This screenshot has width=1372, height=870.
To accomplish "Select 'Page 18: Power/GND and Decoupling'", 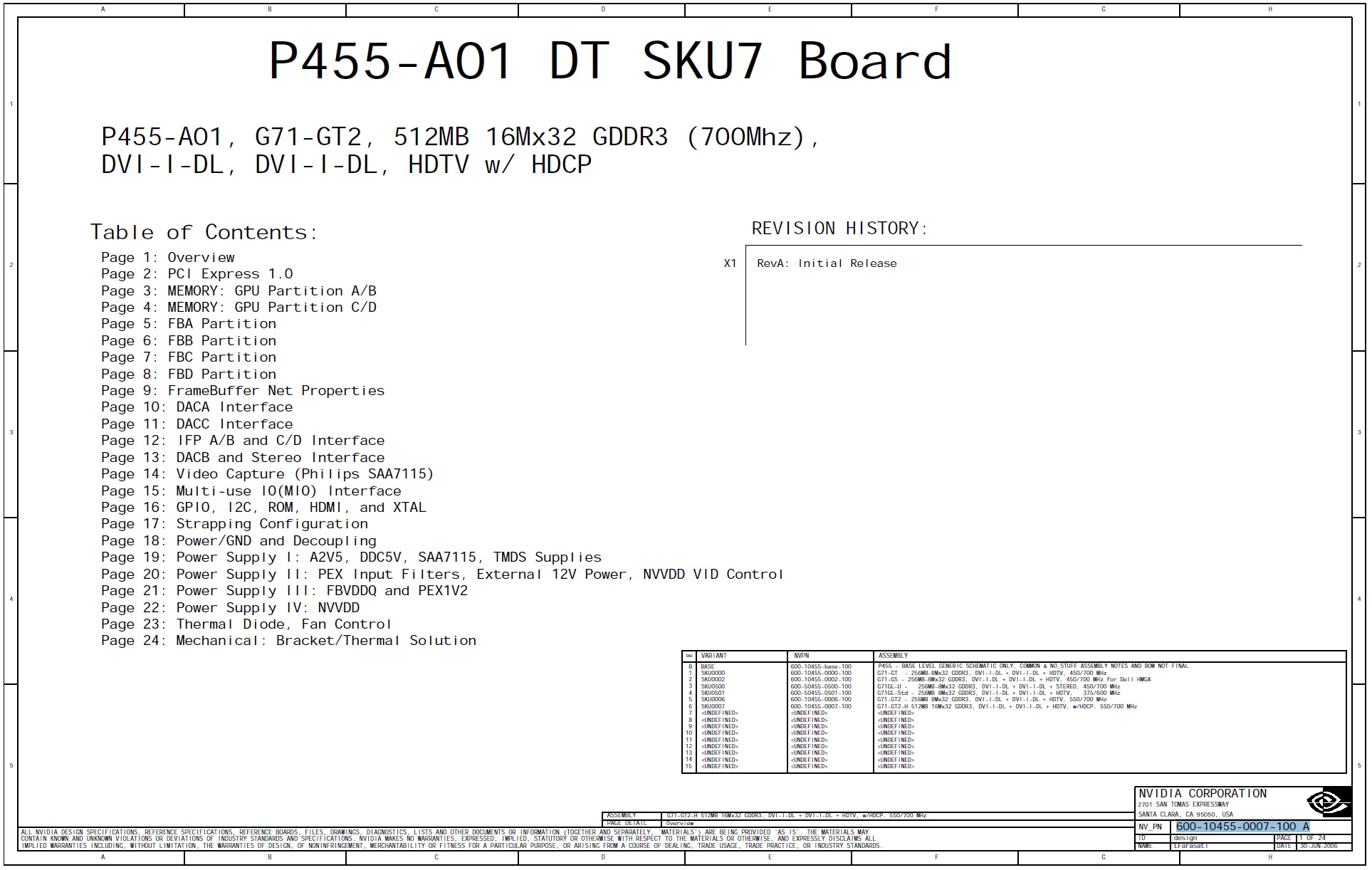I will pyautogui.click(x=239, y=541).
